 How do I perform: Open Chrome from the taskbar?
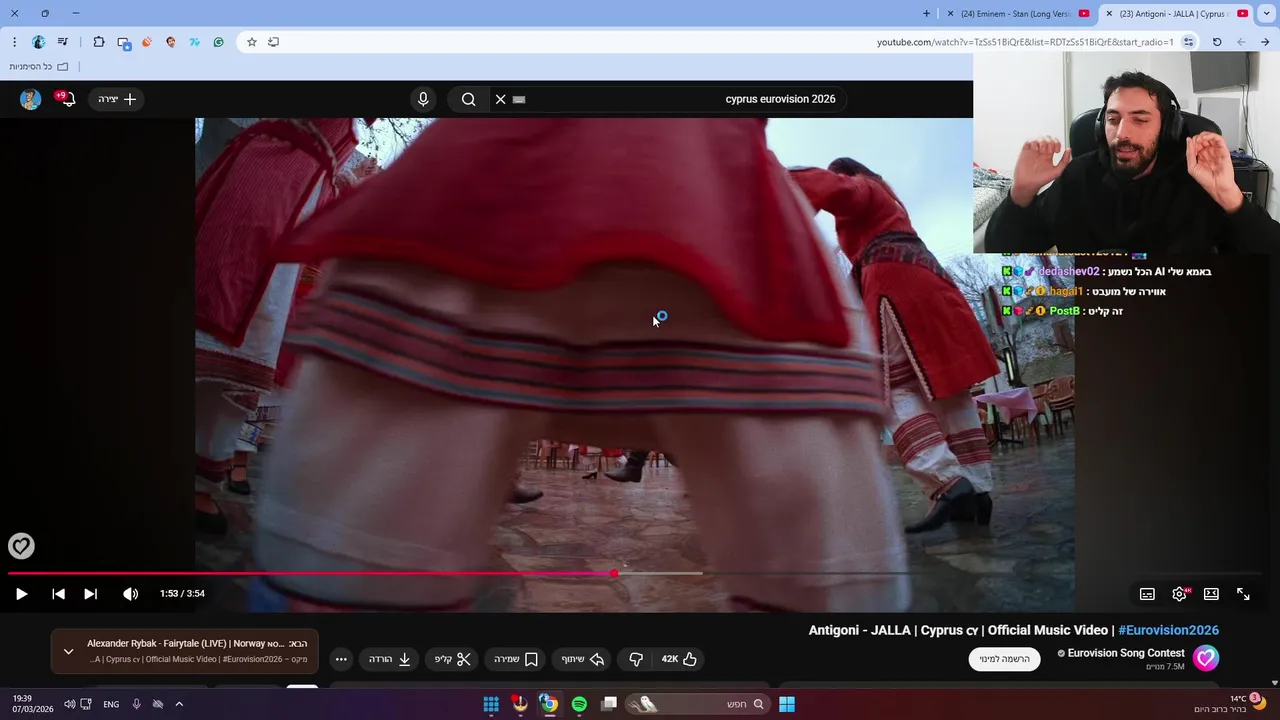[549, 704]
